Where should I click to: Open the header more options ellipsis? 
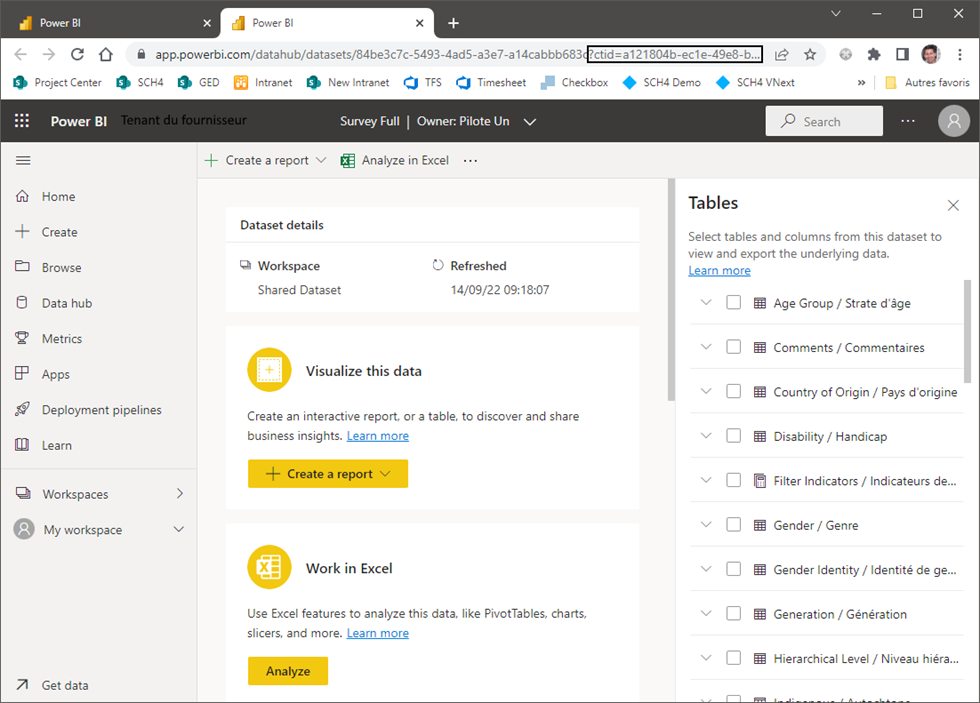click(908, 121)
